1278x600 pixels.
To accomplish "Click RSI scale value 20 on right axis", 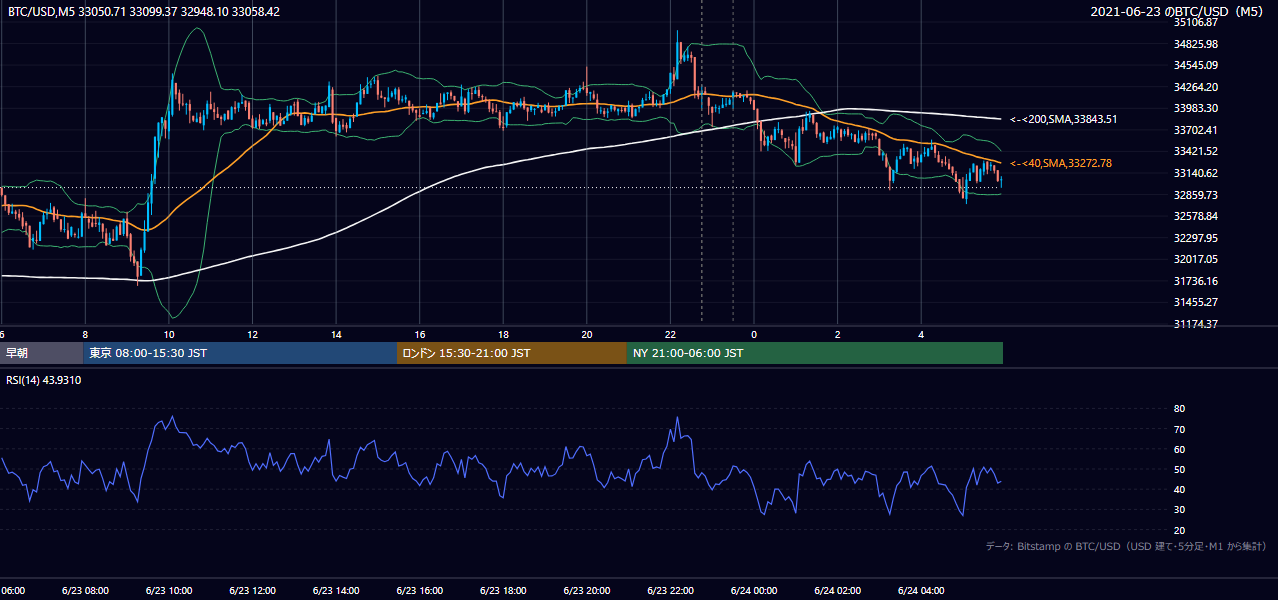I will pos(1179,530).
